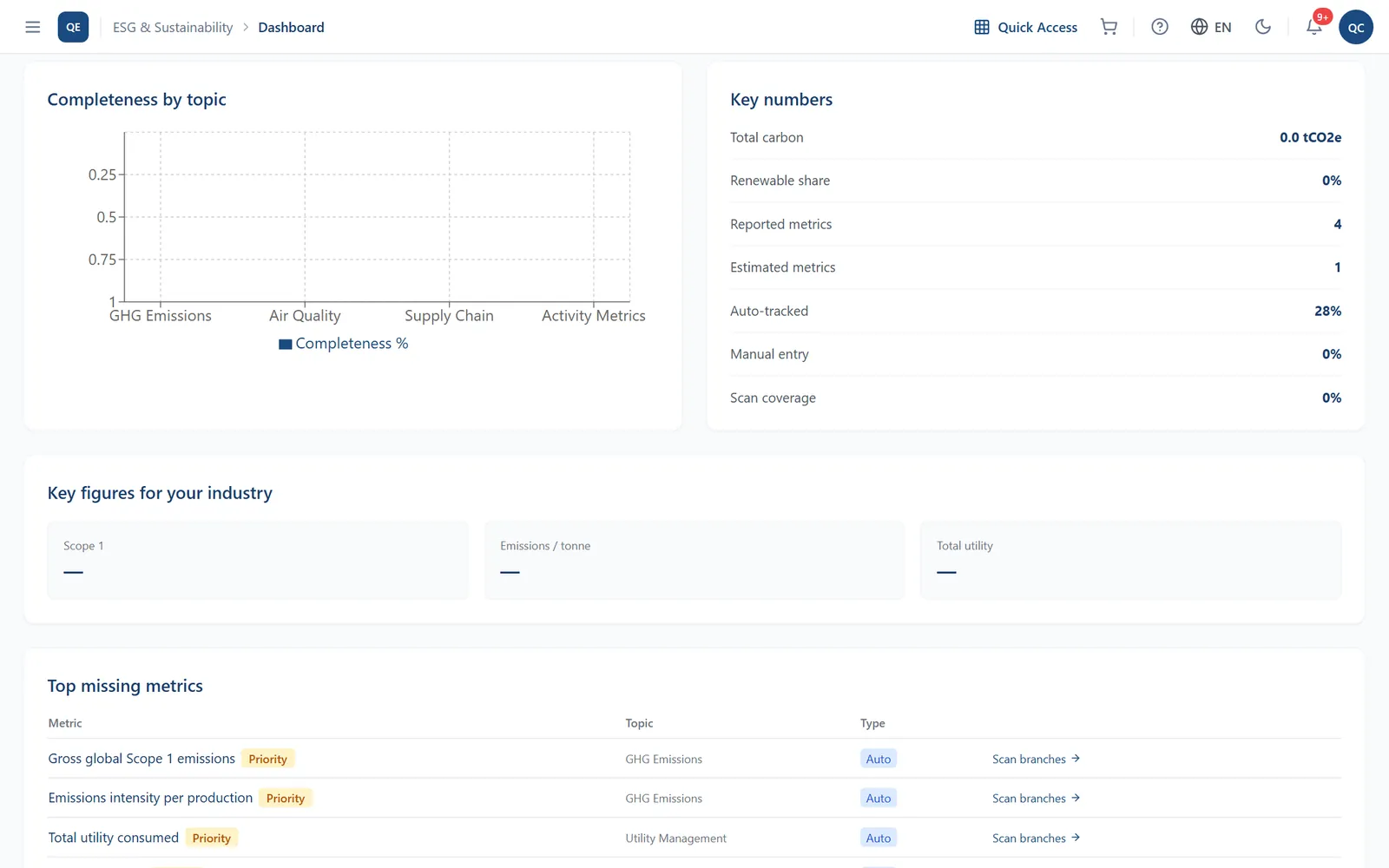Viewport: 1389px width, 868px height.
Task: Open the help question mark icon
Action: (1160, 27)
